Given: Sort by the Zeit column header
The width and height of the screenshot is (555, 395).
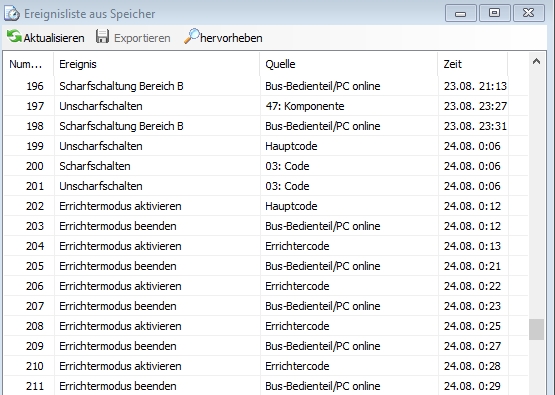Looking at the screenshot, I should (x=473, y=64).
